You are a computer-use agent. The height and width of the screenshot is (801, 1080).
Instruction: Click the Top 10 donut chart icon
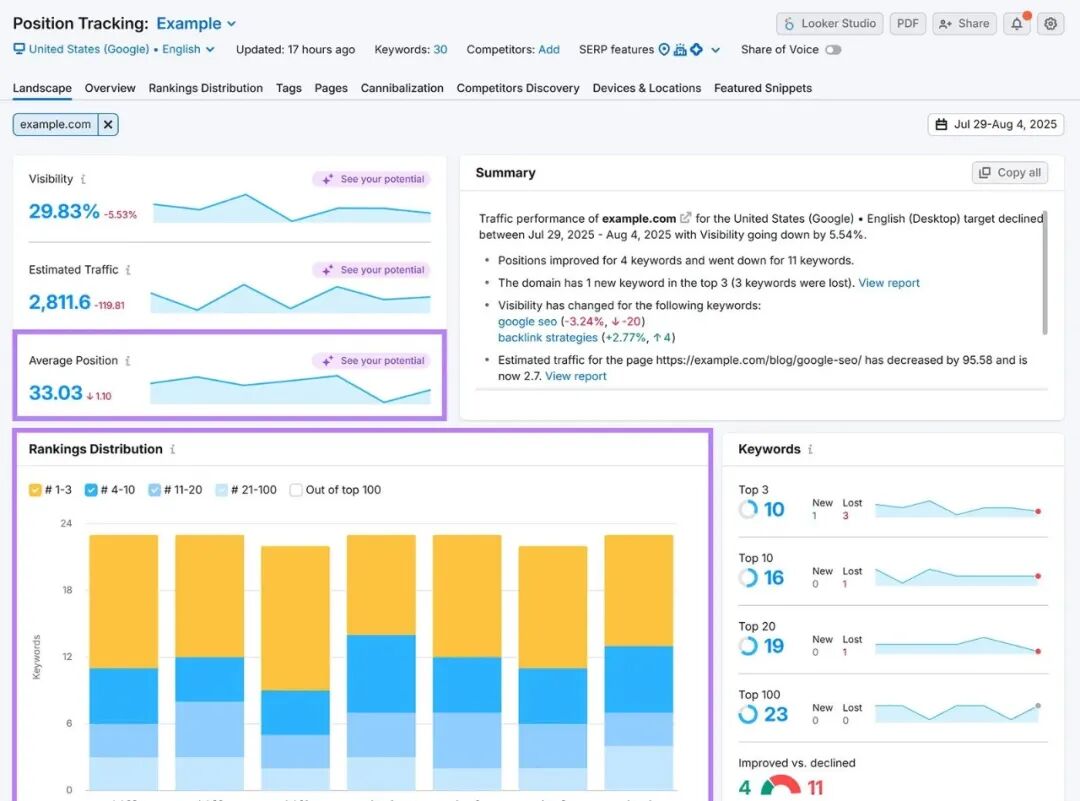click(748, 578)
